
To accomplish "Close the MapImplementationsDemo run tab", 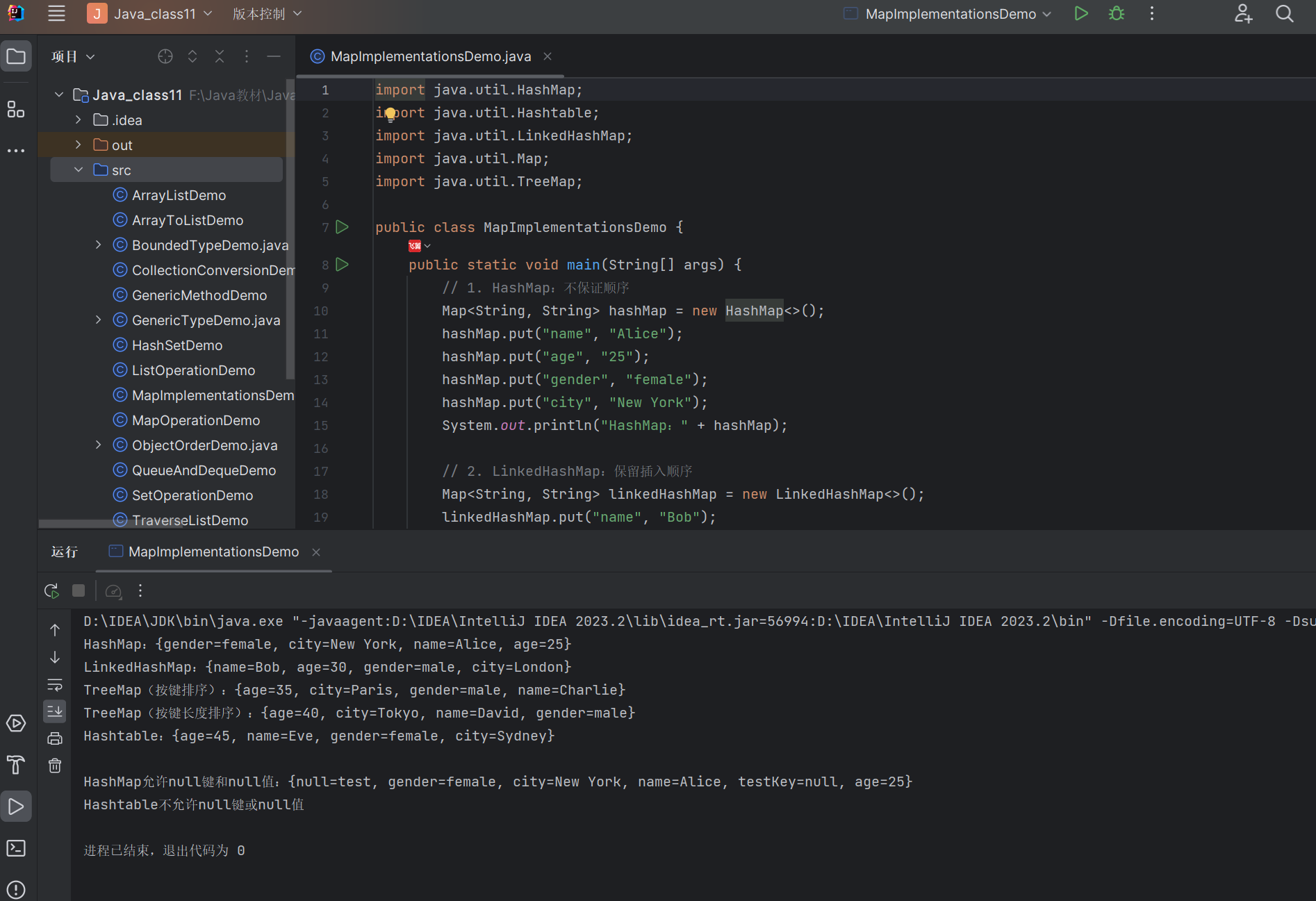I will tap(316, 552).
